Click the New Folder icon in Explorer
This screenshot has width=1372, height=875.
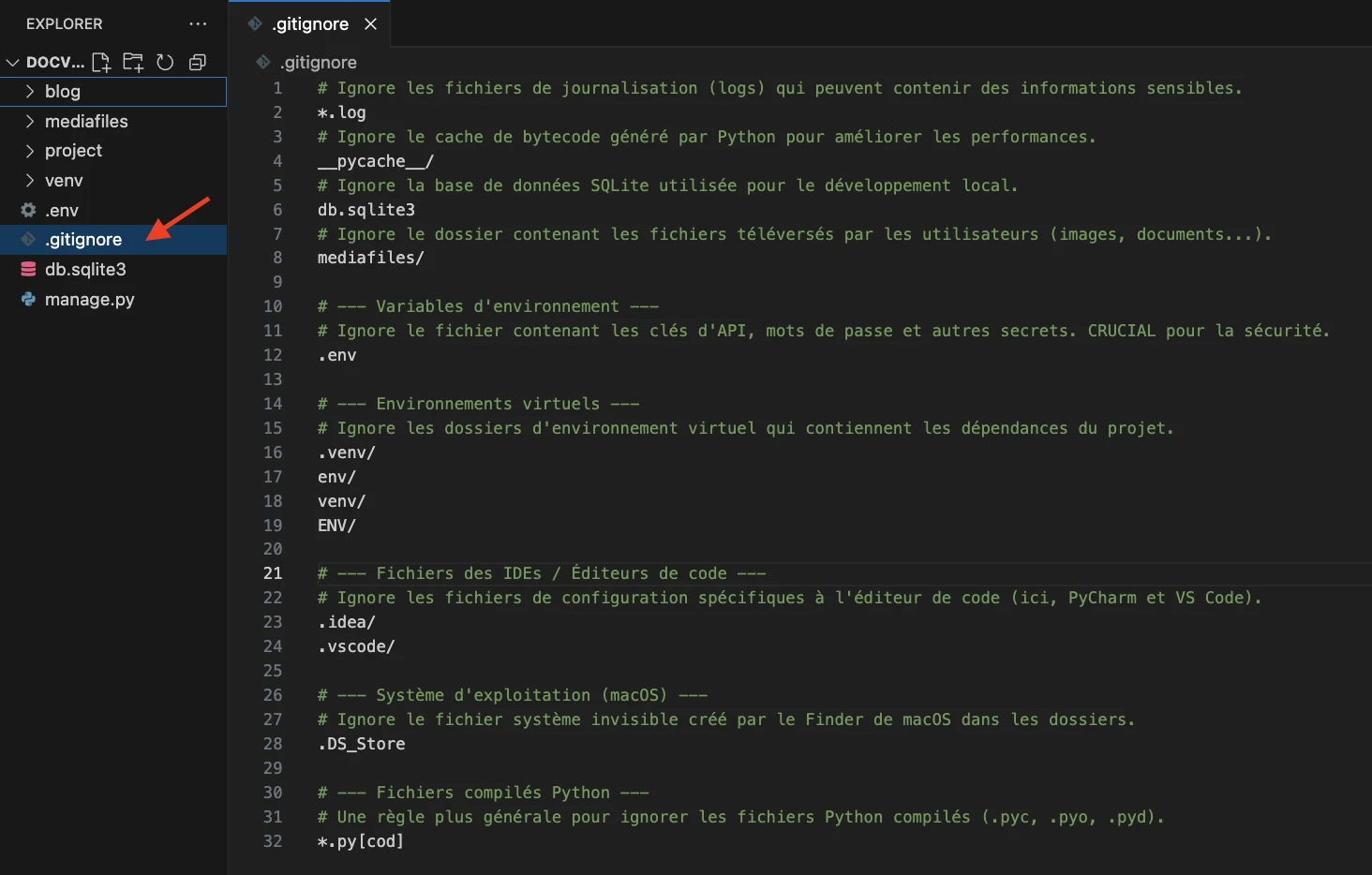pos(133,63)
